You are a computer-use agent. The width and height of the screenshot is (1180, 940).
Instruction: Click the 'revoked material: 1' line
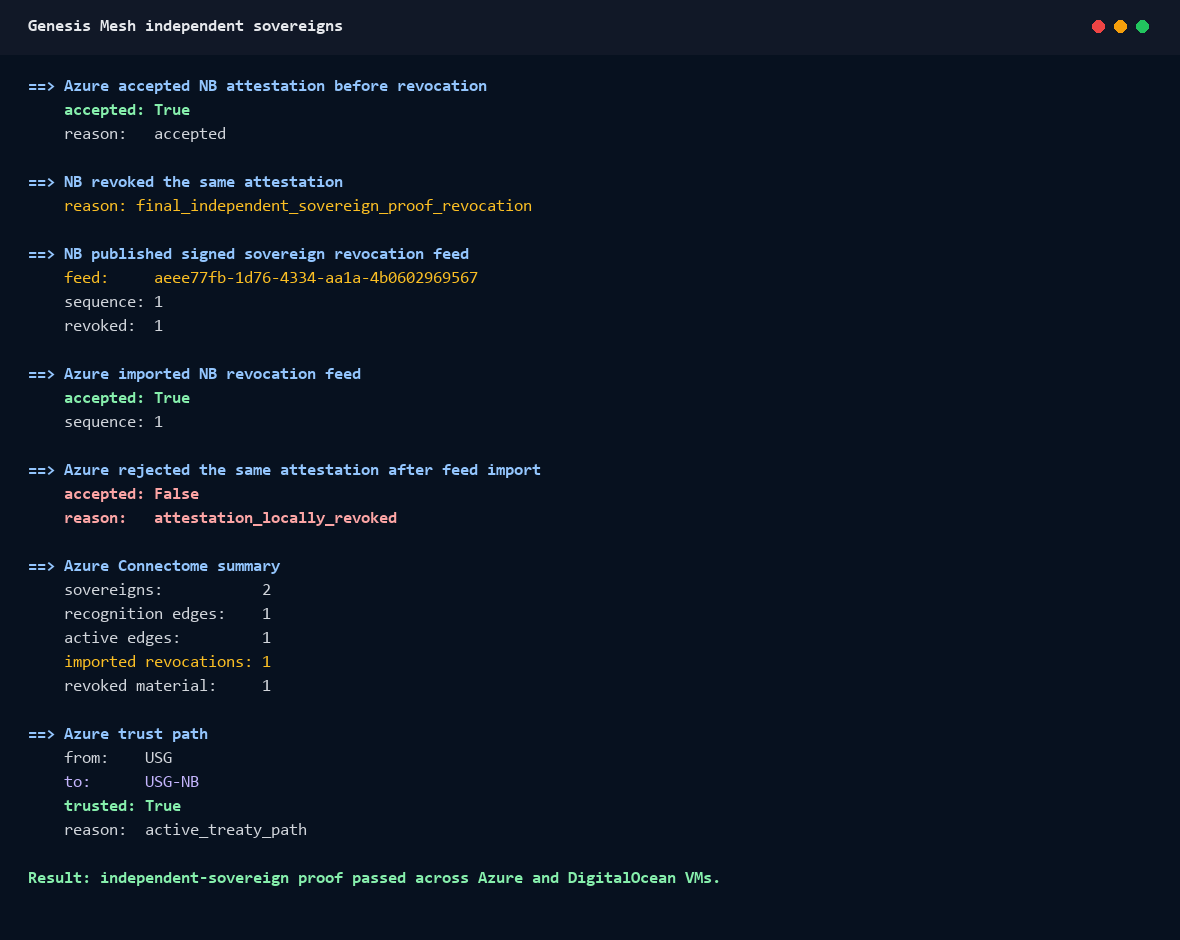point(168,686)
